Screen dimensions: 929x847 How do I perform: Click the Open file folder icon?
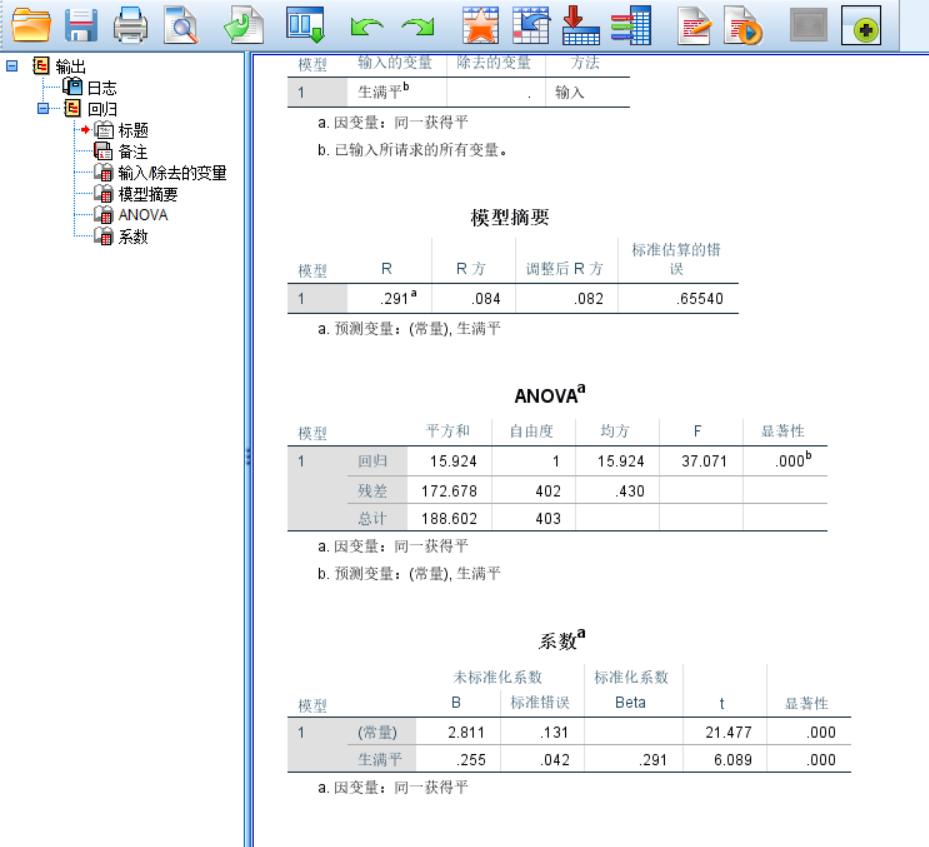pyautogui.click(x=31, y=25)
